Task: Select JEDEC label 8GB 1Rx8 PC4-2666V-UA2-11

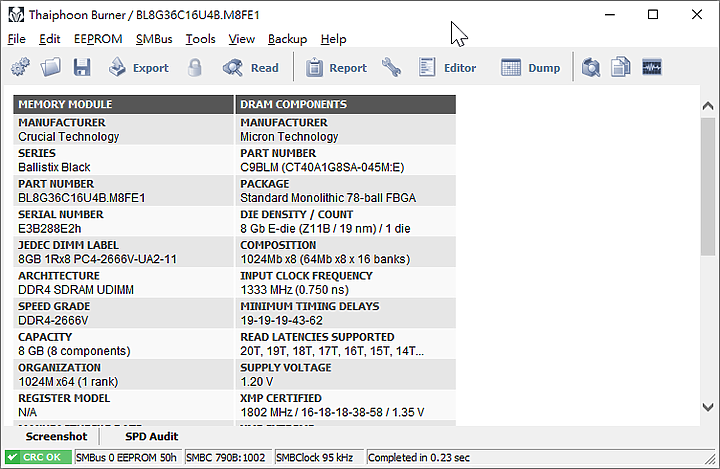Action: pos(97,259)
